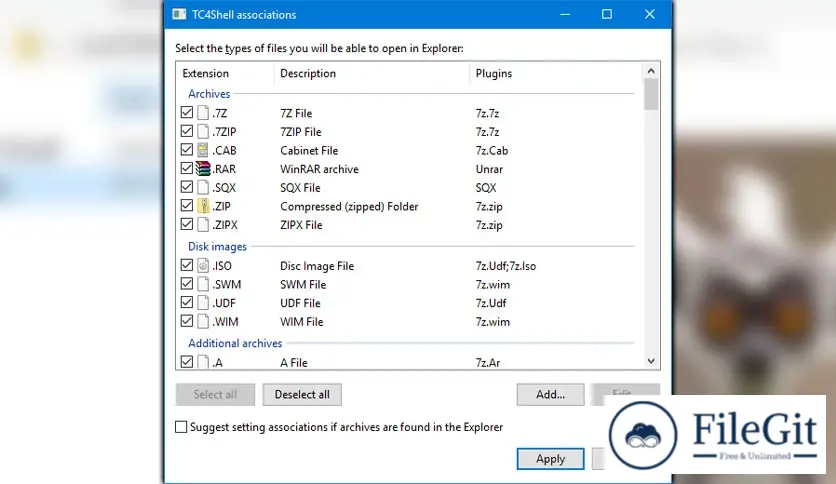The image size is (836, 484).
Task: Uncheck the .RAR extension checkbox
Action: pyautogui.click(x=187, y=168)
